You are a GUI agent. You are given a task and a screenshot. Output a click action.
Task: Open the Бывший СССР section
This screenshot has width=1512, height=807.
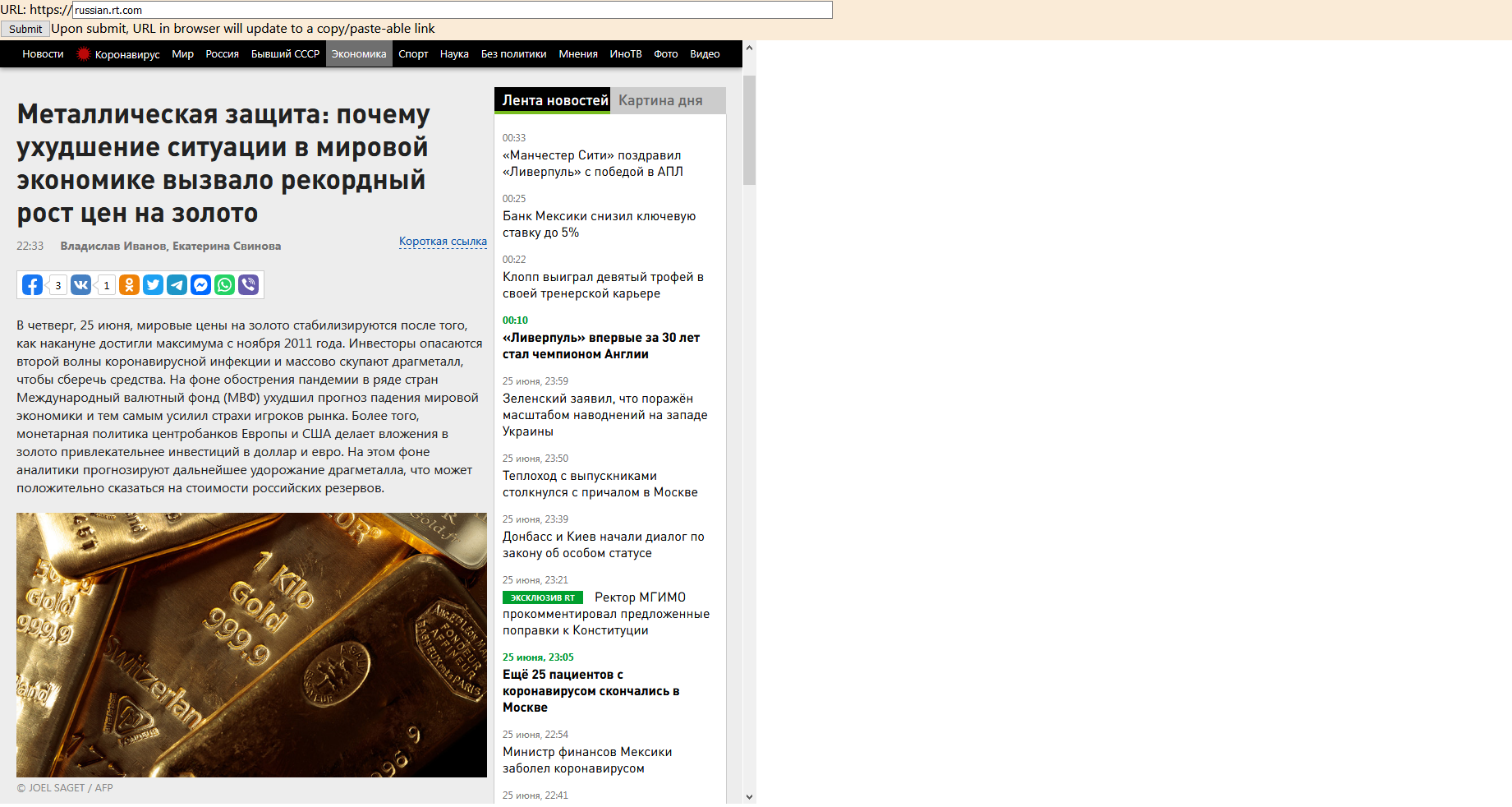coord(285,54)
